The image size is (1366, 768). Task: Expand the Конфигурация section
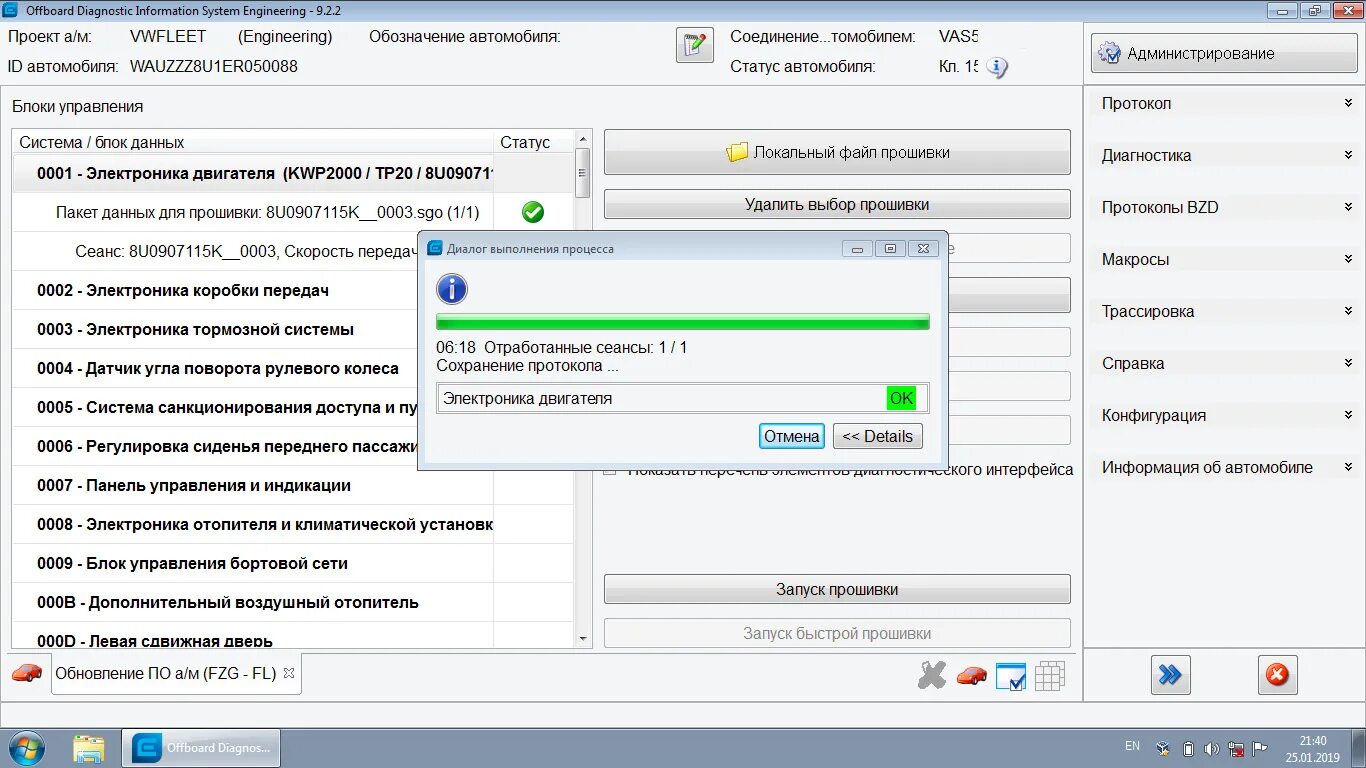(1223, 416)
